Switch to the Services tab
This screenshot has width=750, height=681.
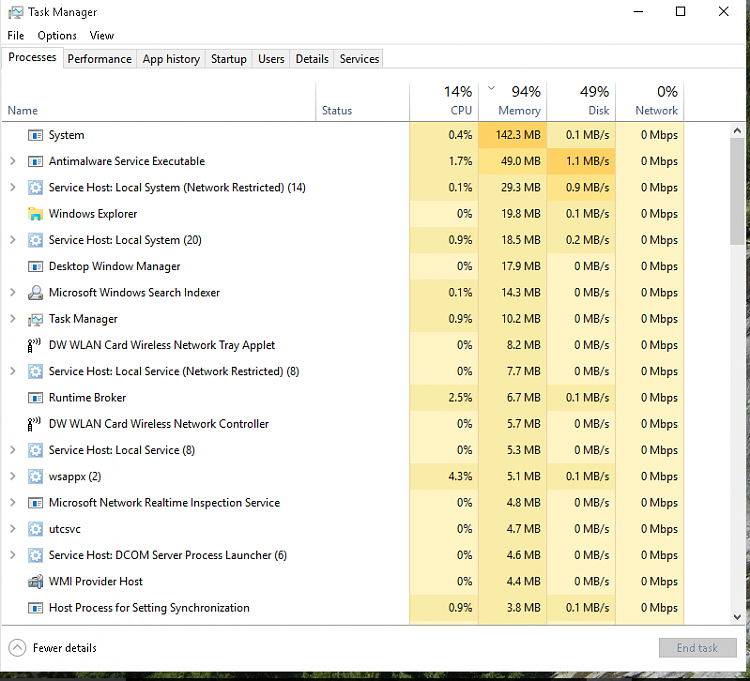click(x=359, y=59)
